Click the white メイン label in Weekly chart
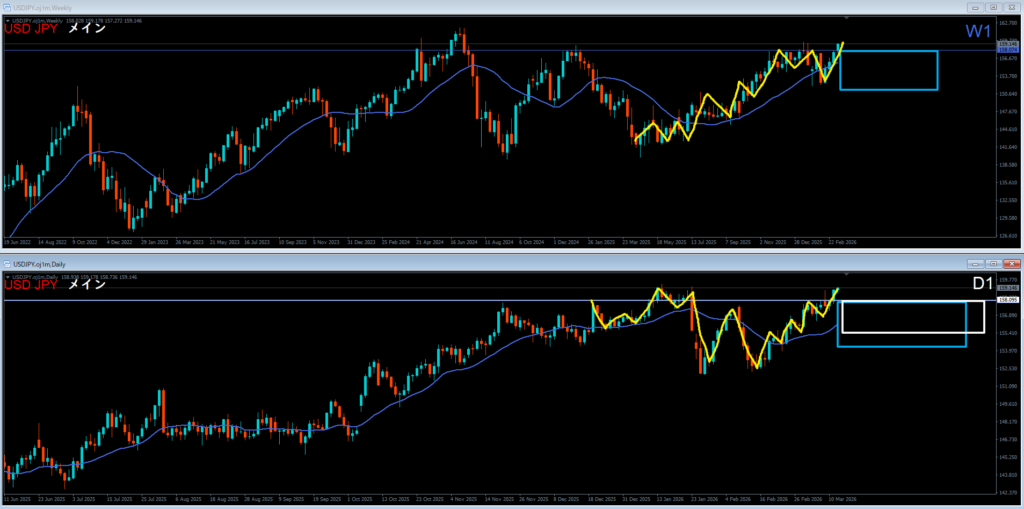The width and height of the screenshot is (1024, 509). tap(87, 29)
